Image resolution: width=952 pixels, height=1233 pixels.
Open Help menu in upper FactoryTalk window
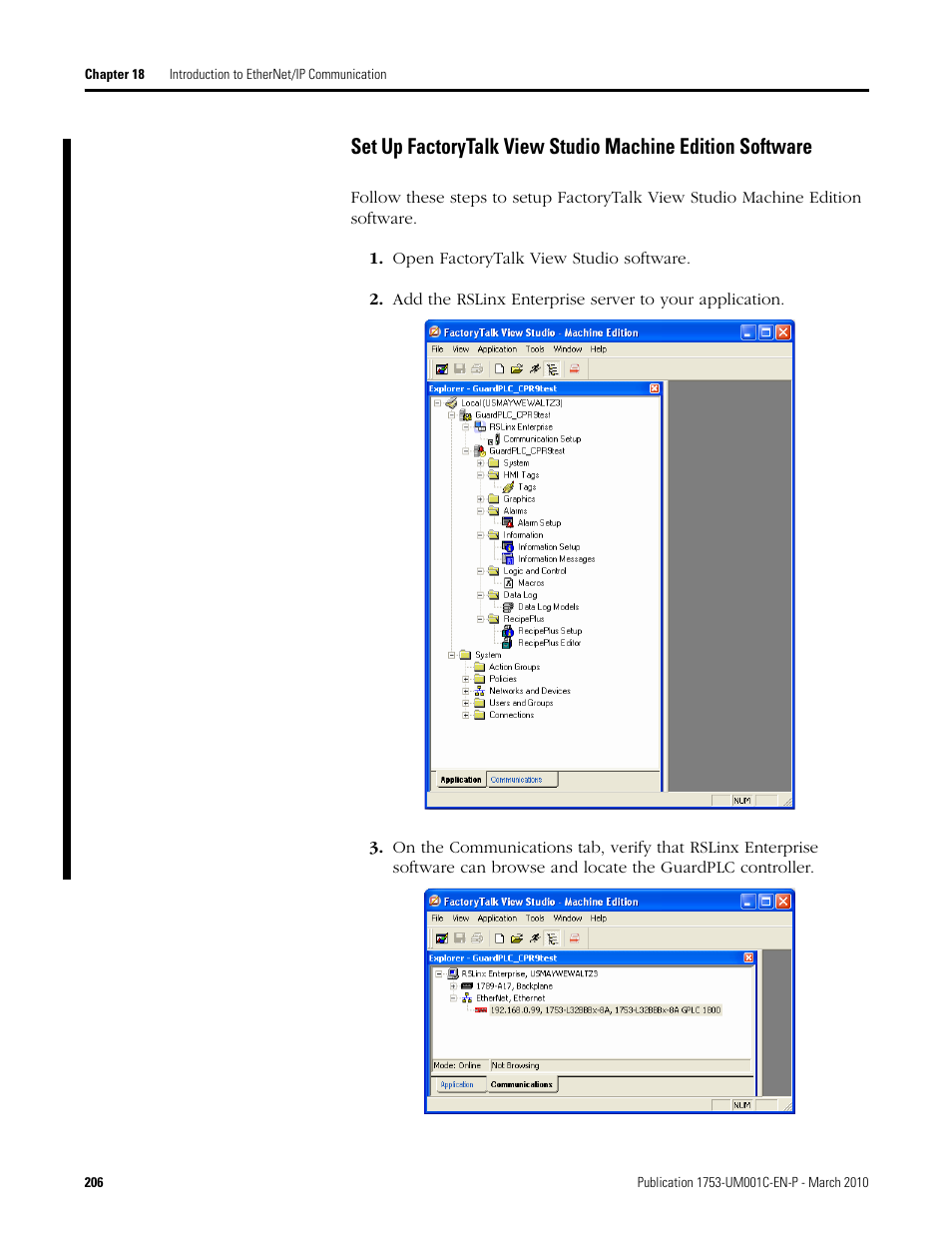point(598,349)
